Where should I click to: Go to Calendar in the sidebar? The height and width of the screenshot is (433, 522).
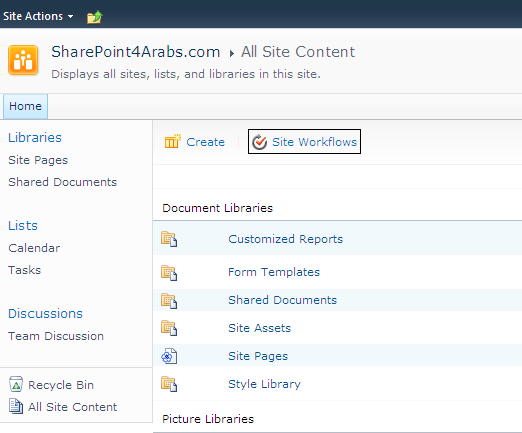(x=34, y=248)
